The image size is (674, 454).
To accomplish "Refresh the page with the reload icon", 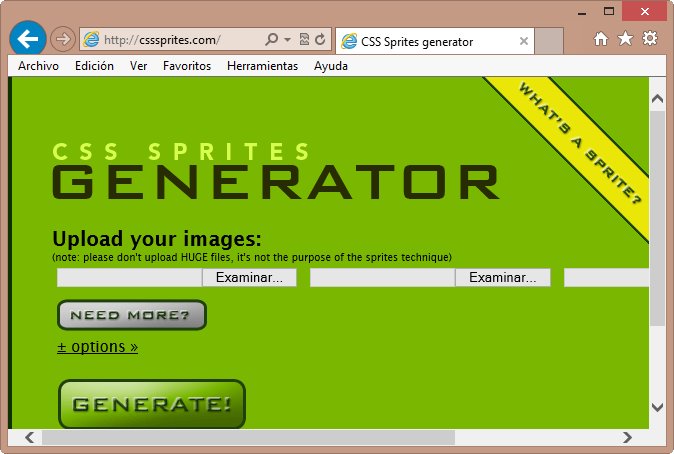I will pyautogui.click(x=320, y=40).
